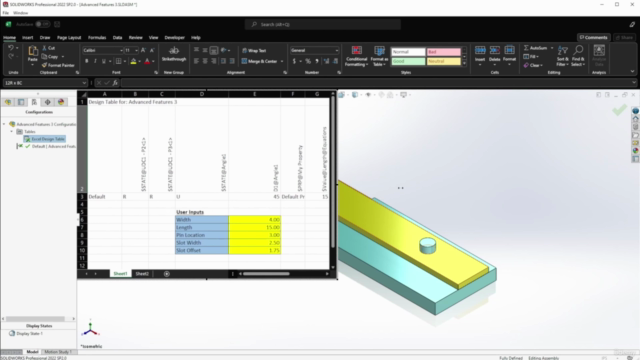Viewport: 640px width, 360px height.
Task: Click the Percent Style icon
Action: (x=308, y=61)
